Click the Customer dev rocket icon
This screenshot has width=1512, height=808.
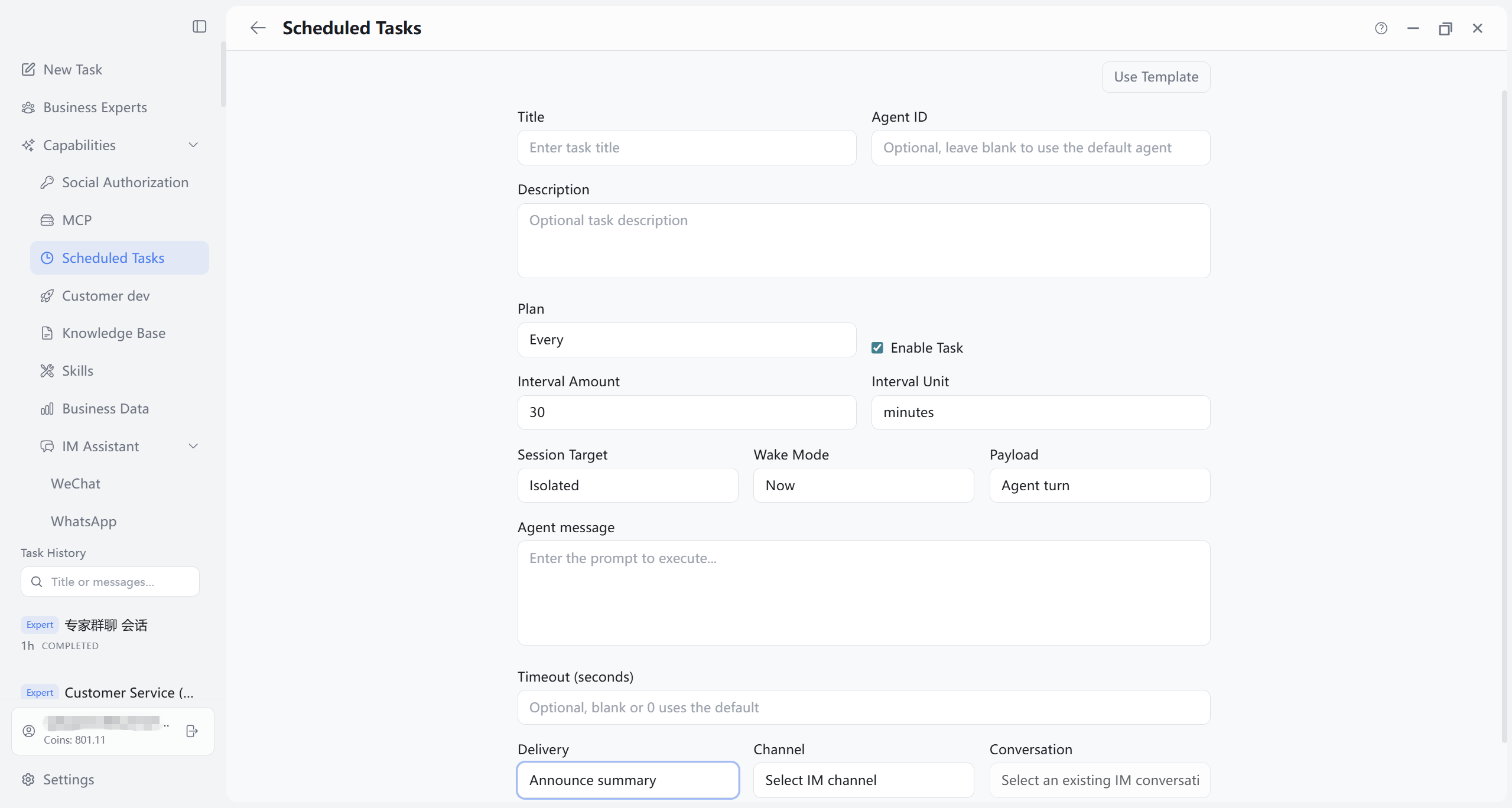pos(47,296)
